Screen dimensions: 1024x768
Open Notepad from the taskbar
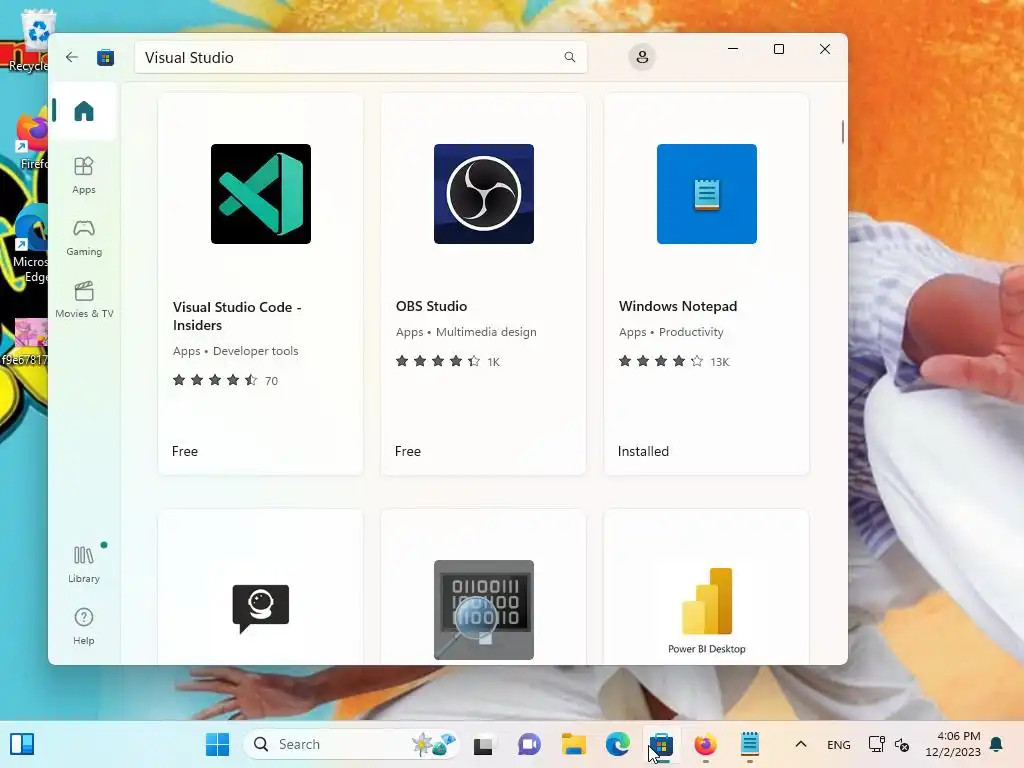pos(750,744)
